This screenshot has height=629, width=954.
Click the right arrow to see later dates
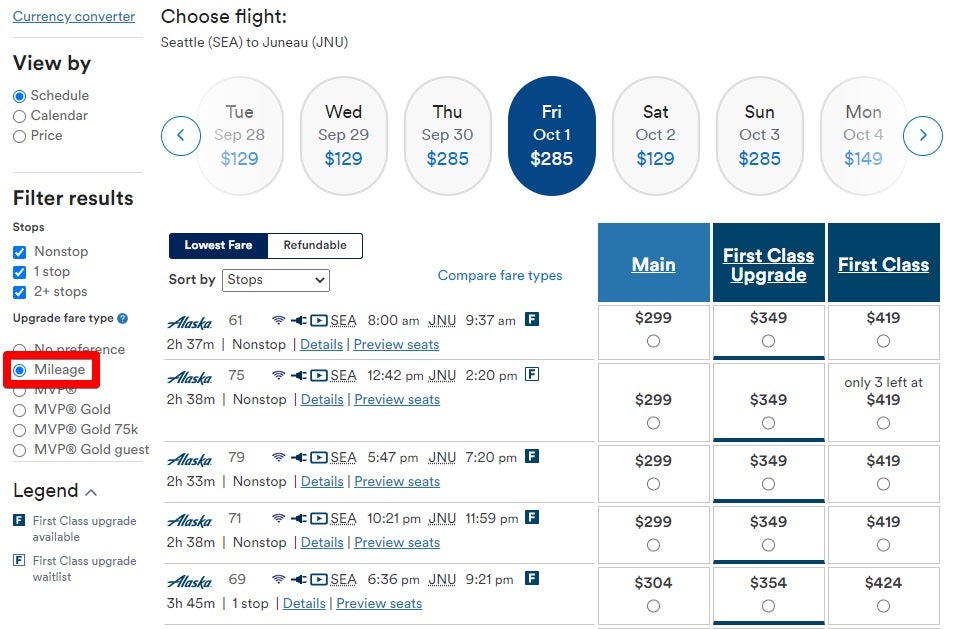click(922, 136)
